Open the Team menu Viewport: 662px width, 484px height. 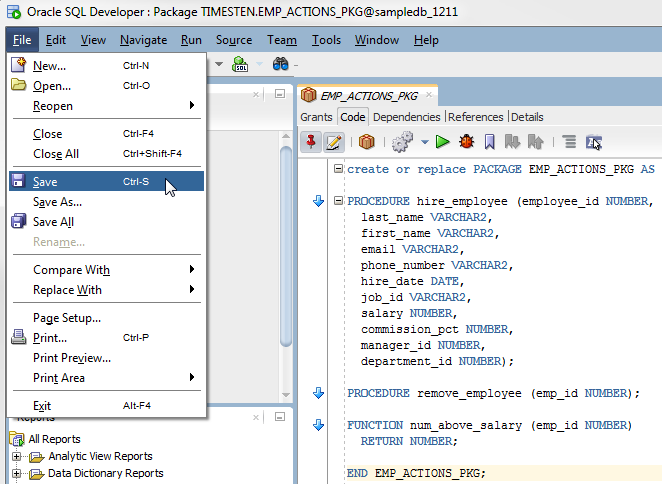pos(282,40)
